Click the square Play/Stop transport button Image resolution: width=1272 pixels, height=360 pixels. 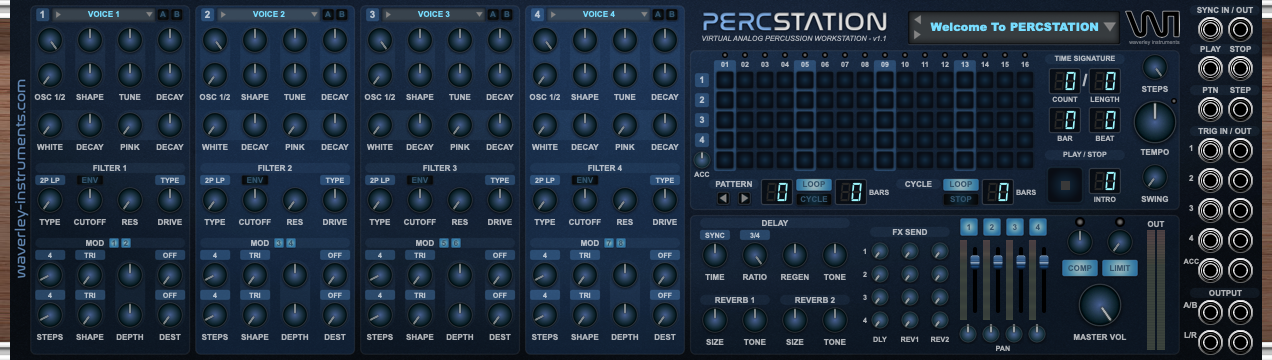point(1064,184)
